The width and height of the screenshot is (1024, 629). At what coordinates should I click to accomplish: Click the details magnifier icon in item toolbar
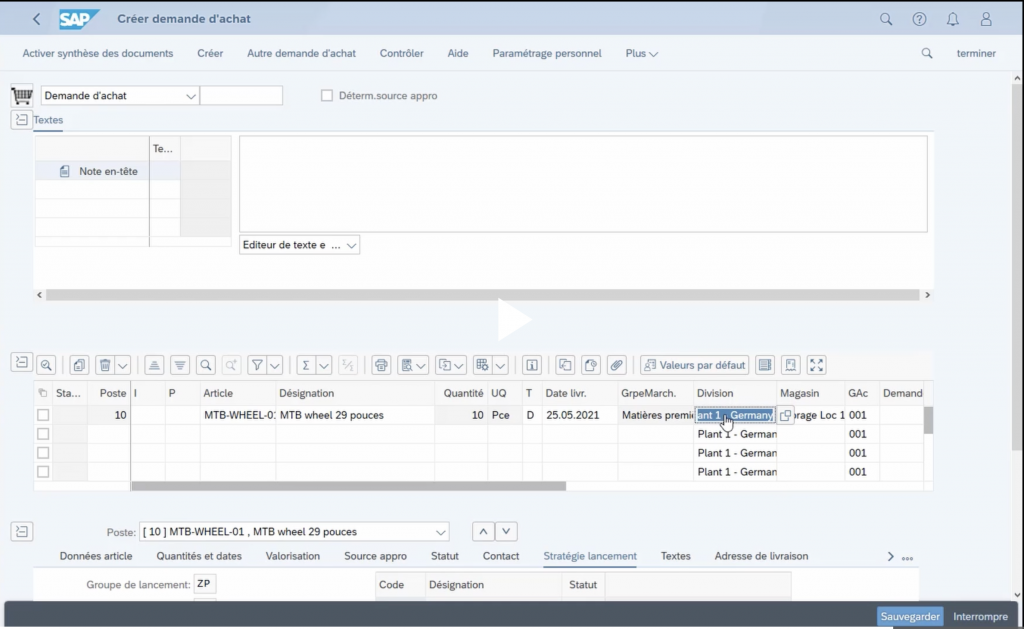46,365
